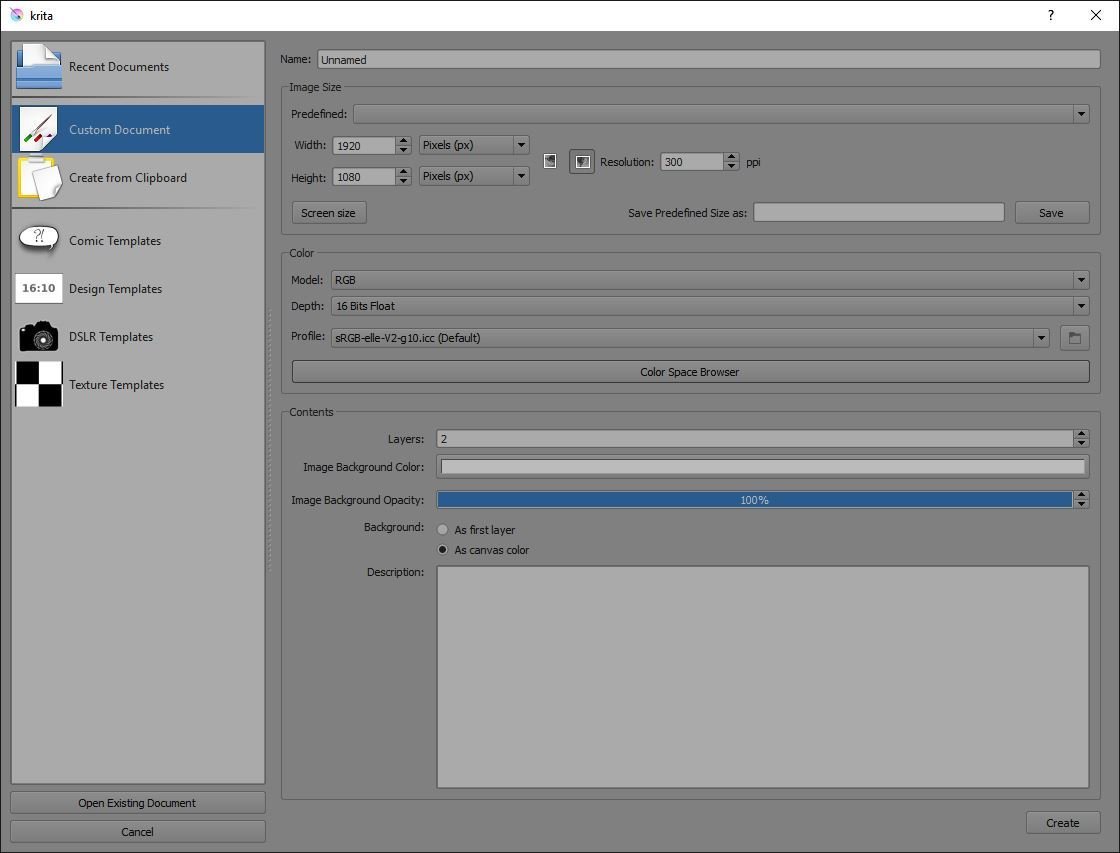
Task: Increase the Resolution value
Action: coord(731,157)
